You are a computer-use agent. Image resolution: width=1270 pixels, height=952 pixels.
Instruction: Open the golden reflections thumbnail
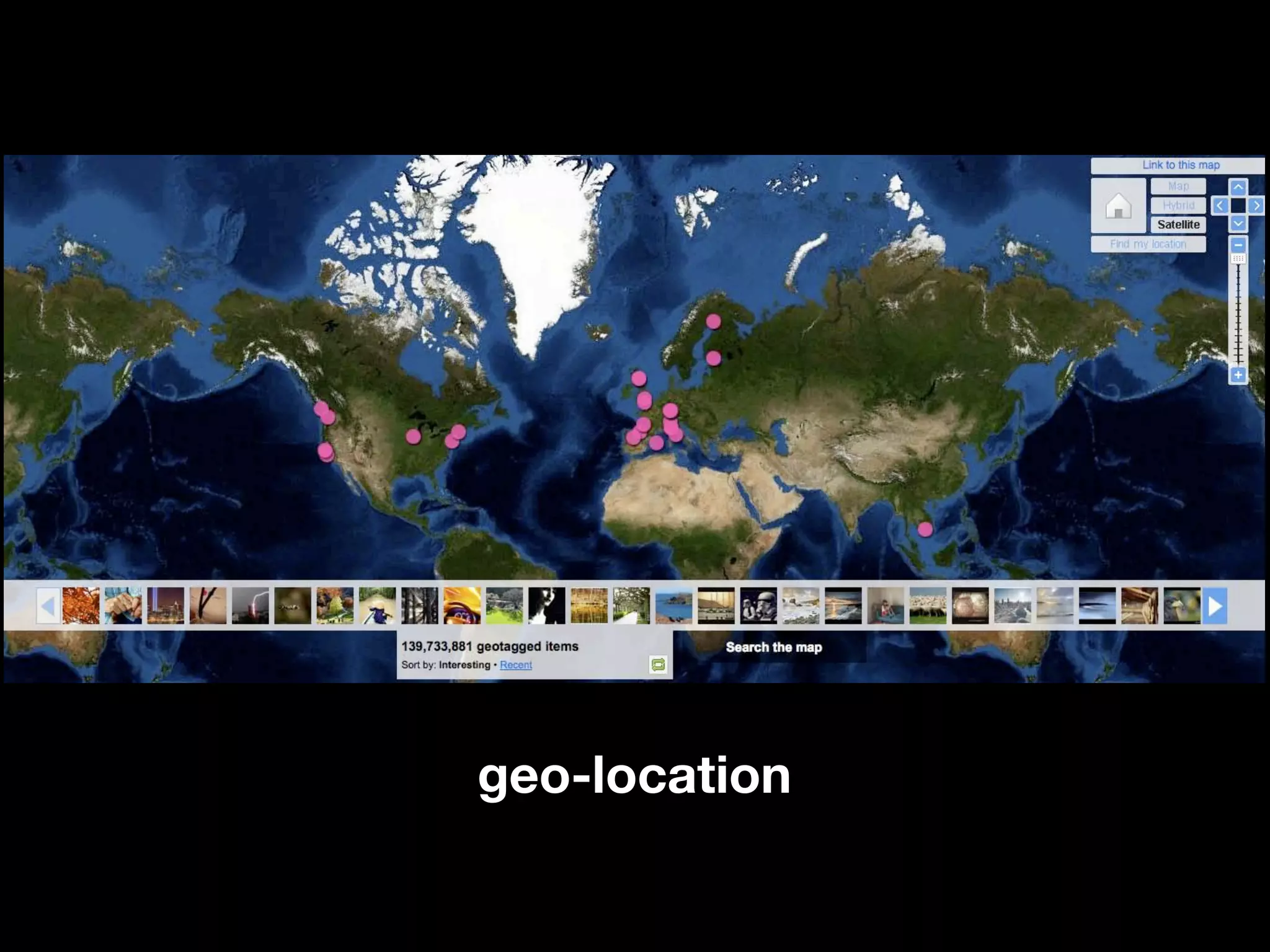point(589,606)
